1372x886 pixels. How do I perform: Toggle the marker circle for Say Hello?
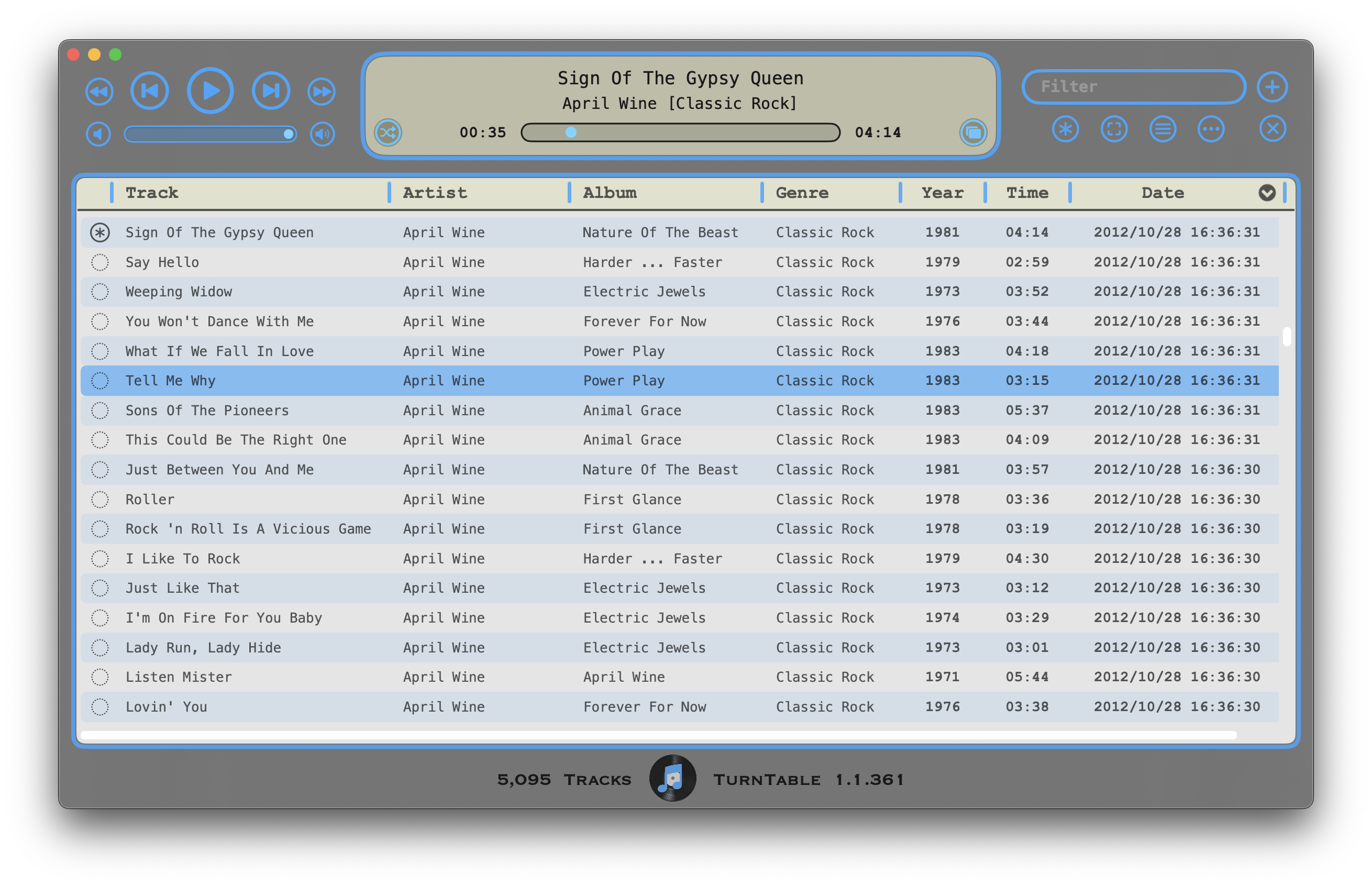tap(99, 262)
